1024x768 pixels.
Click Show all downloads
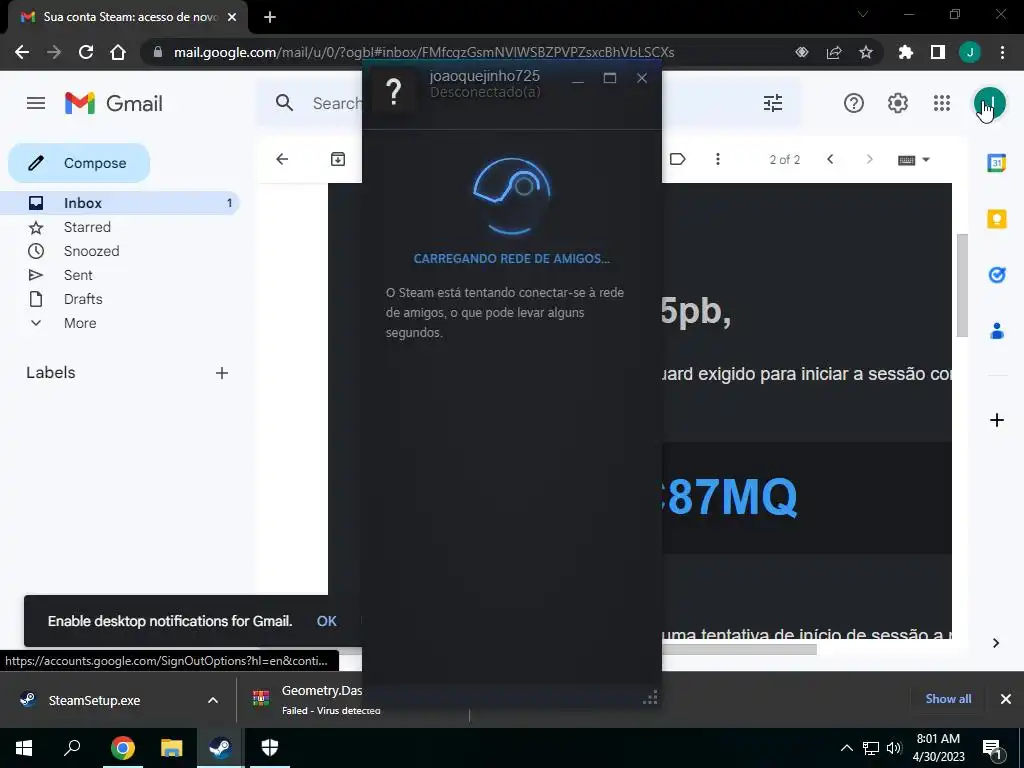pyautogui.click(x=948, y=699)
